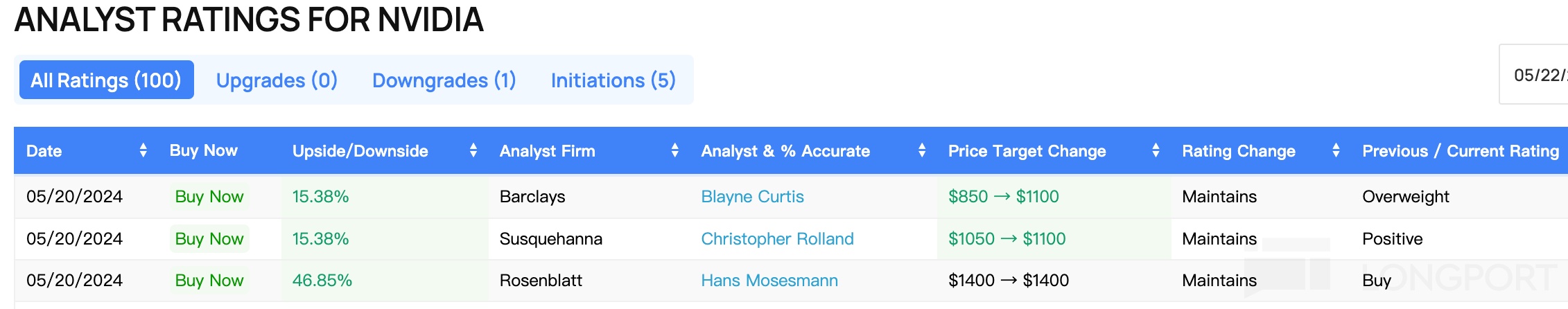The image size is (1568, 309).
Task: Toggle Price Target Change sort arrows
Action: click(1155, 150)
